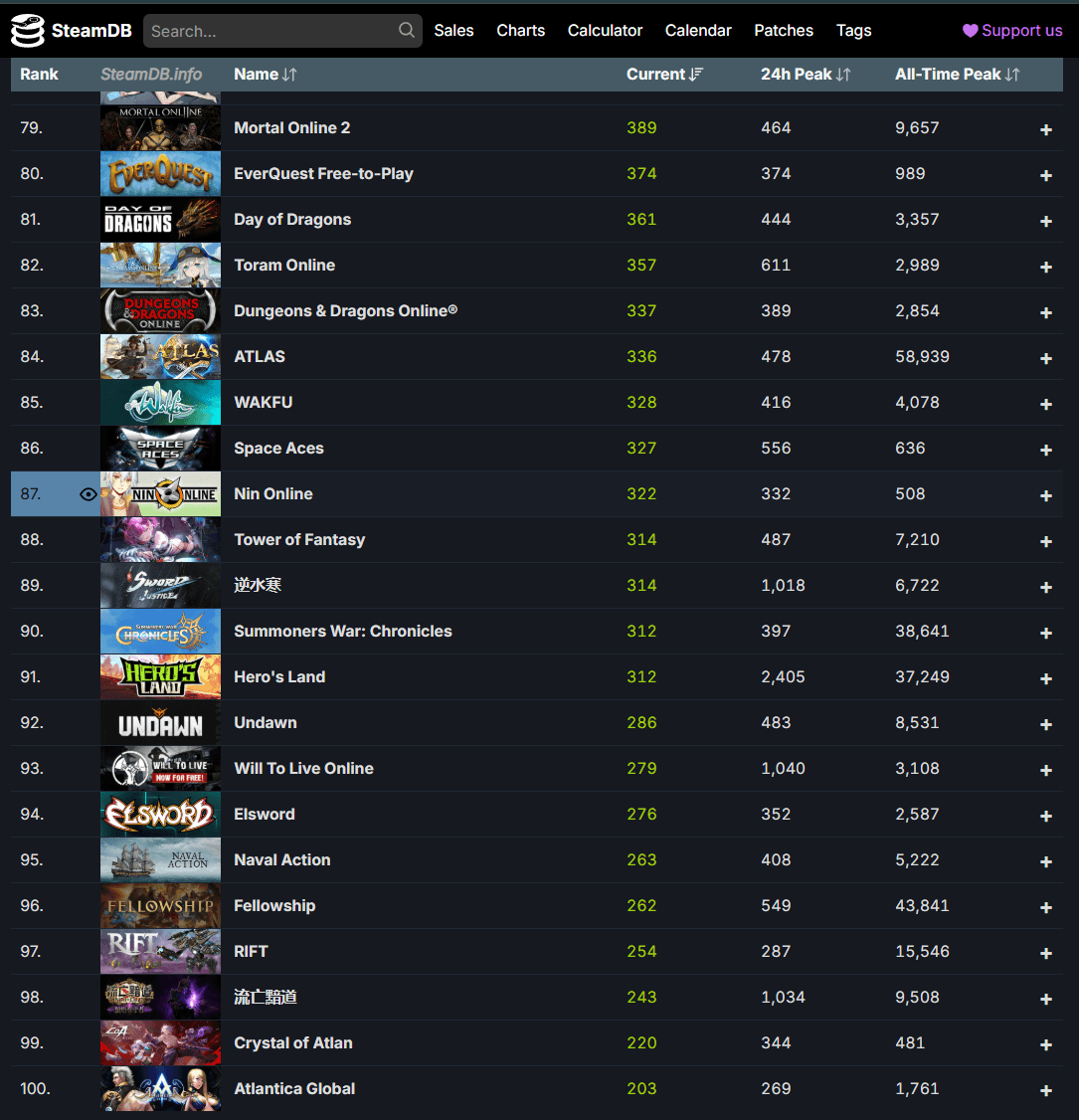Screen dimensions: 1079x1120
Task: Open the Sales menu
Action: (x=453, y=31)
